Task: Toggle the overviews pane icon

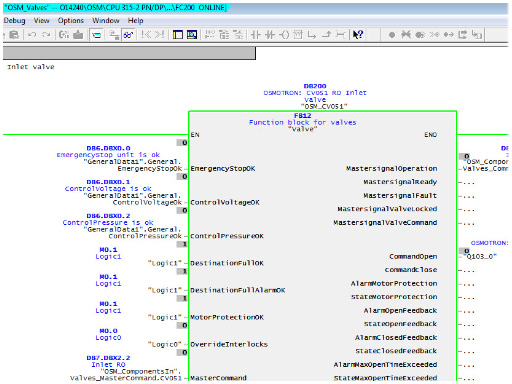Action: [x=178, y=35]
